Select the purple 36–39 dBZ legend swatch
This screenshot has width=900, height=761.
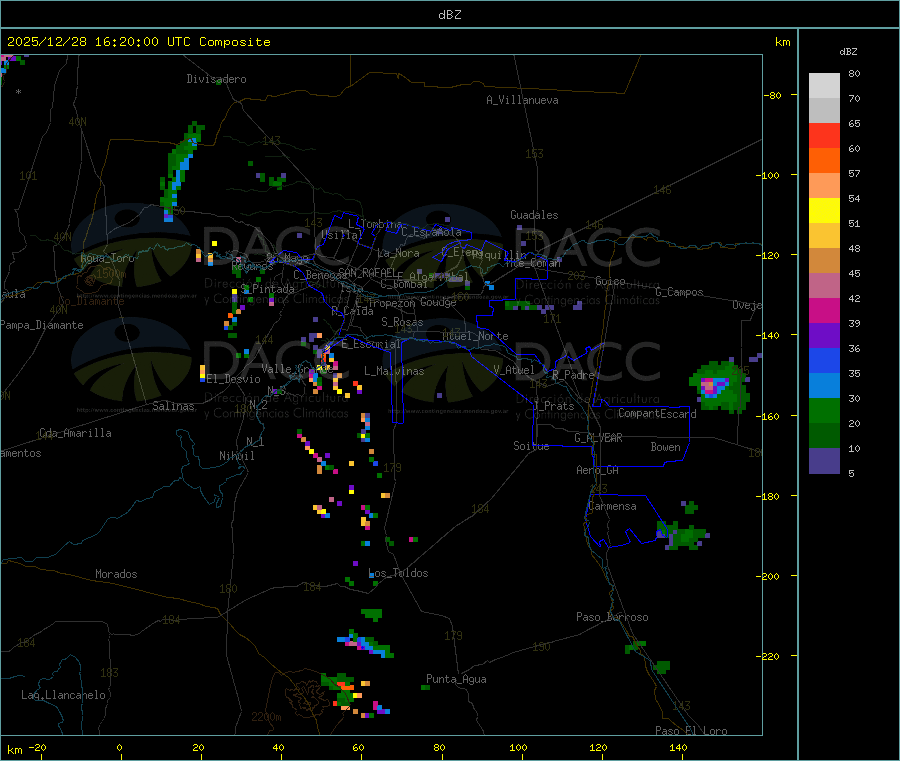[x=824, y=336]
